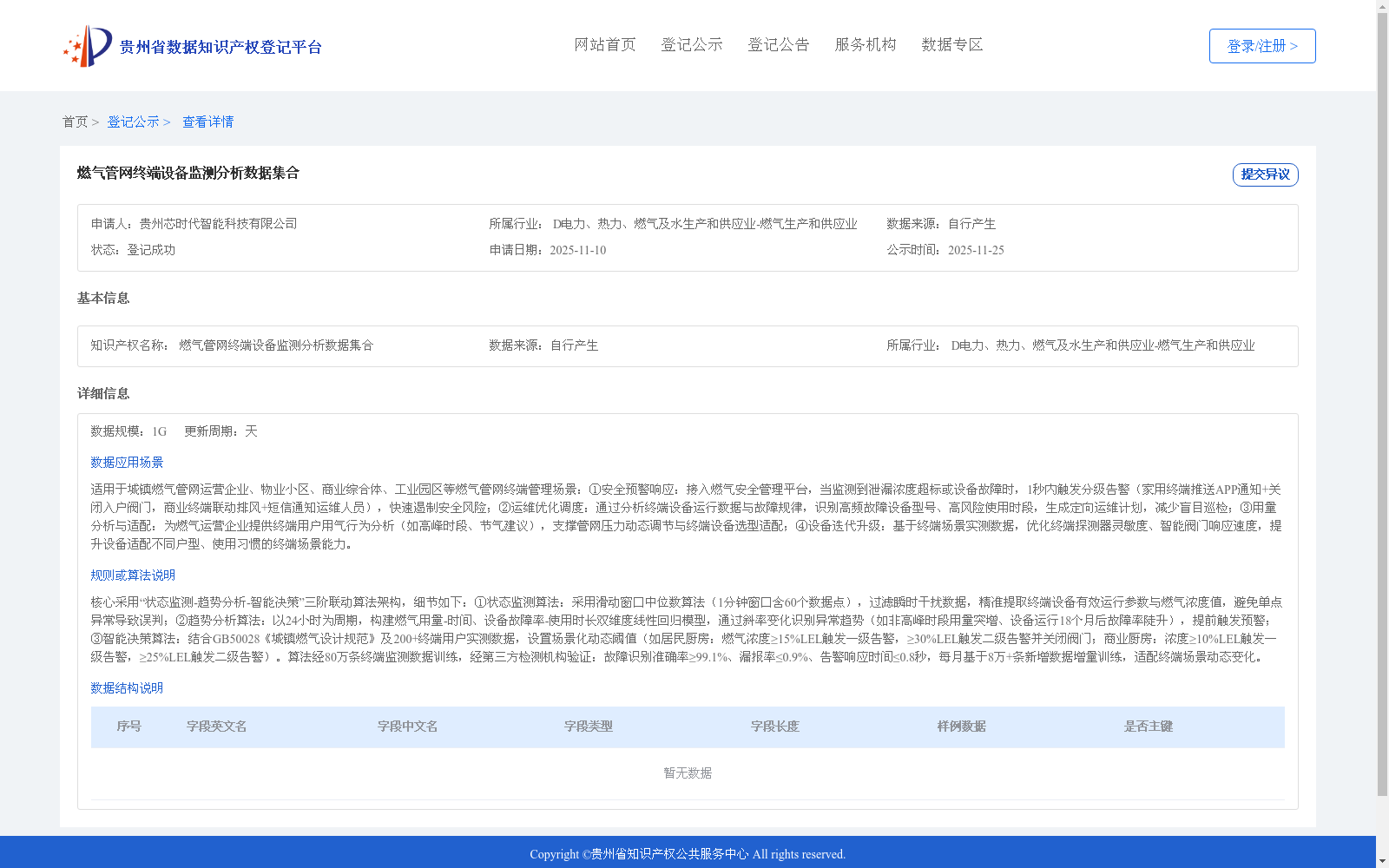Click the 数据规模 1G value

click(159, 431)
